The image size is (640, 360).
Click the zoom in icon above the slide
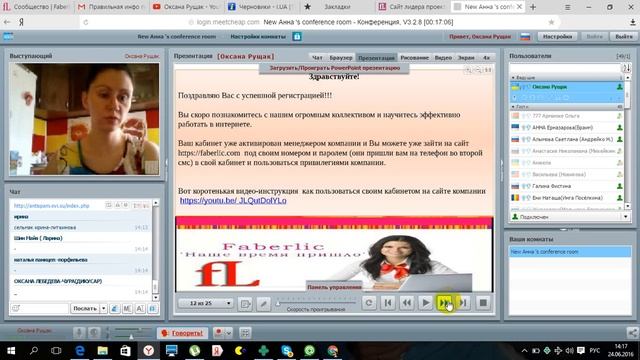tap(468, 70)
